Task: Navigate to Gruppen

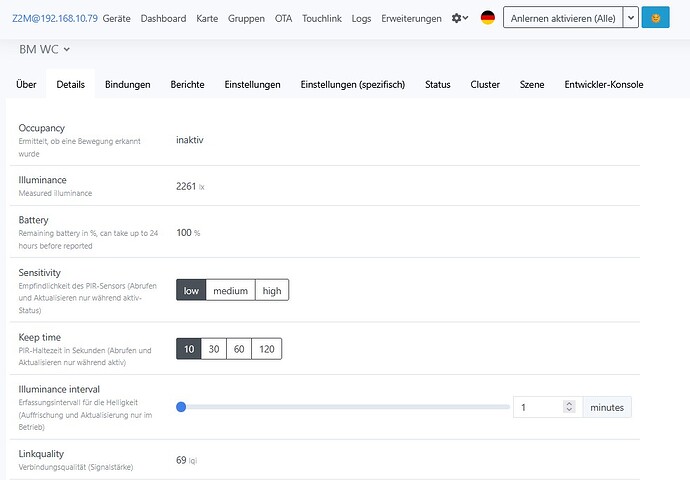Action: pyautogui.click(x=246, y=18)
